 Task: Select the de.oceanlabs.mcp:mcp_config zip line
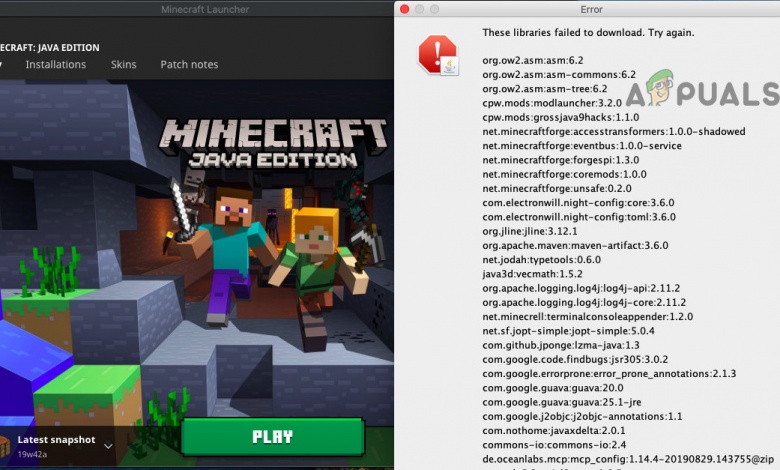pyautogui.click(x=628, y=459)
